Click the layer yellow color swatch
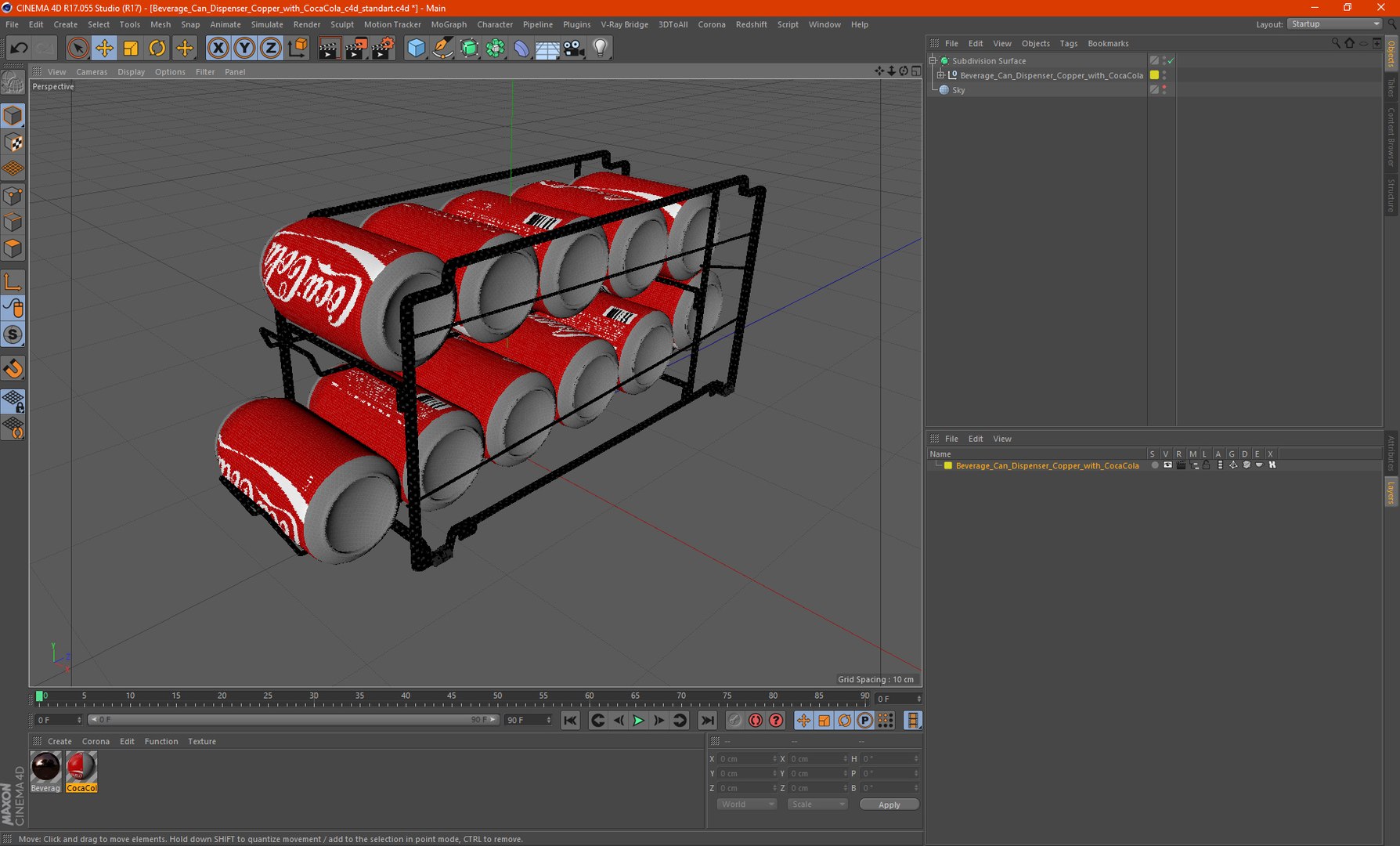1400x846 pixels. click(948, 465)
